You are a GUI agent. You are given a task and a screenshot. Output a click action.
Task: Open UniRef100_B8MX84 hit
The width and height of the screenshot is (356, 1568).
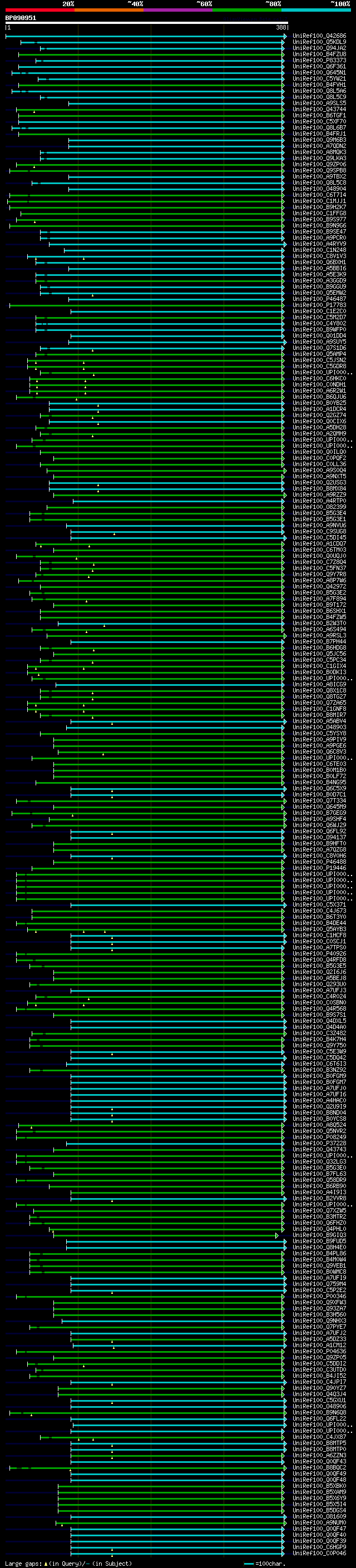pos(319,489)
